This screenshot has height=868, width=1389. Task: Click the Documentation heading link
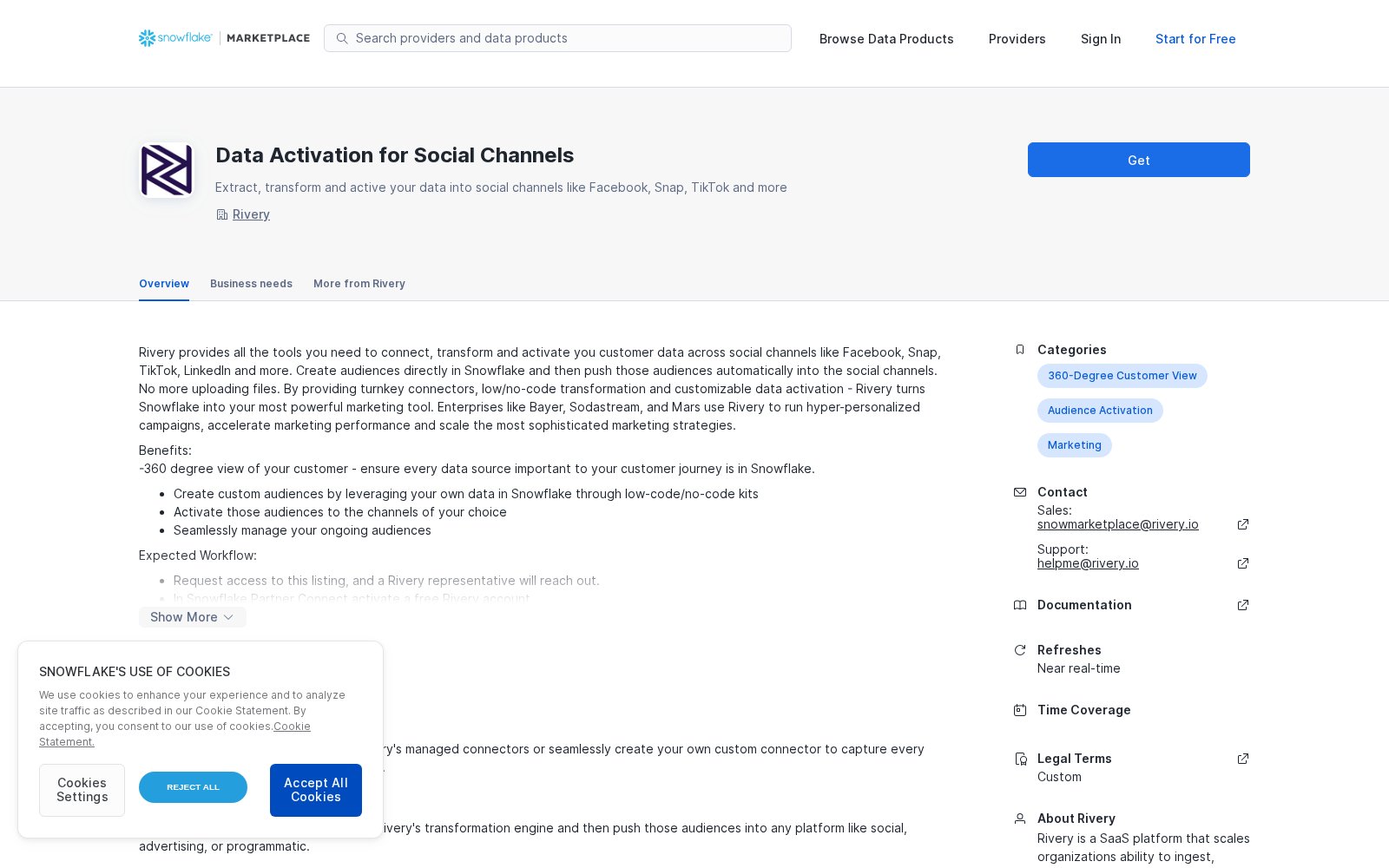point(1084,605)
